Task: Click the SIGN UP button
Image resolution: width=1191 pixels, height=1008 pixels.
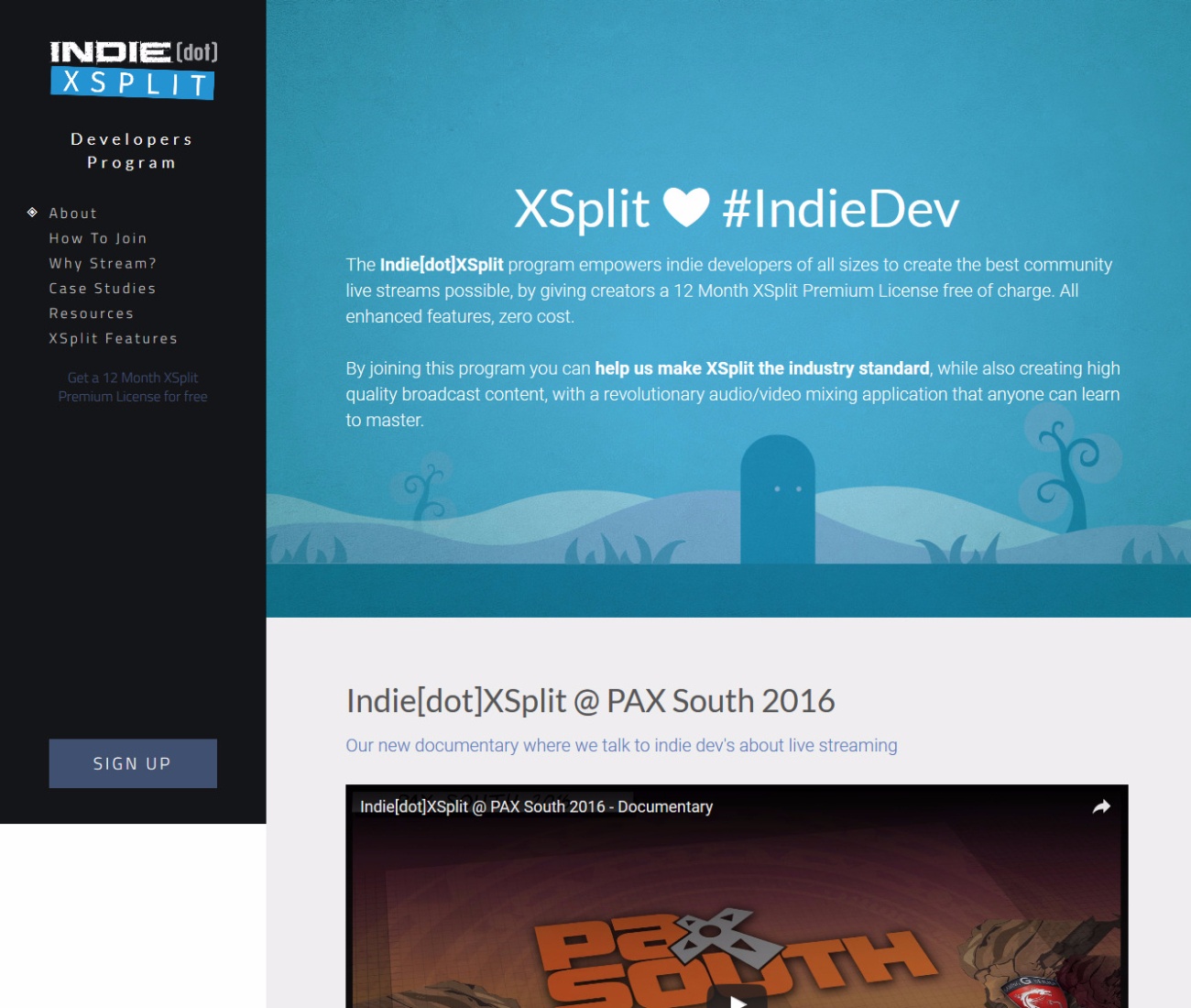Action: [x=133, y=763]
